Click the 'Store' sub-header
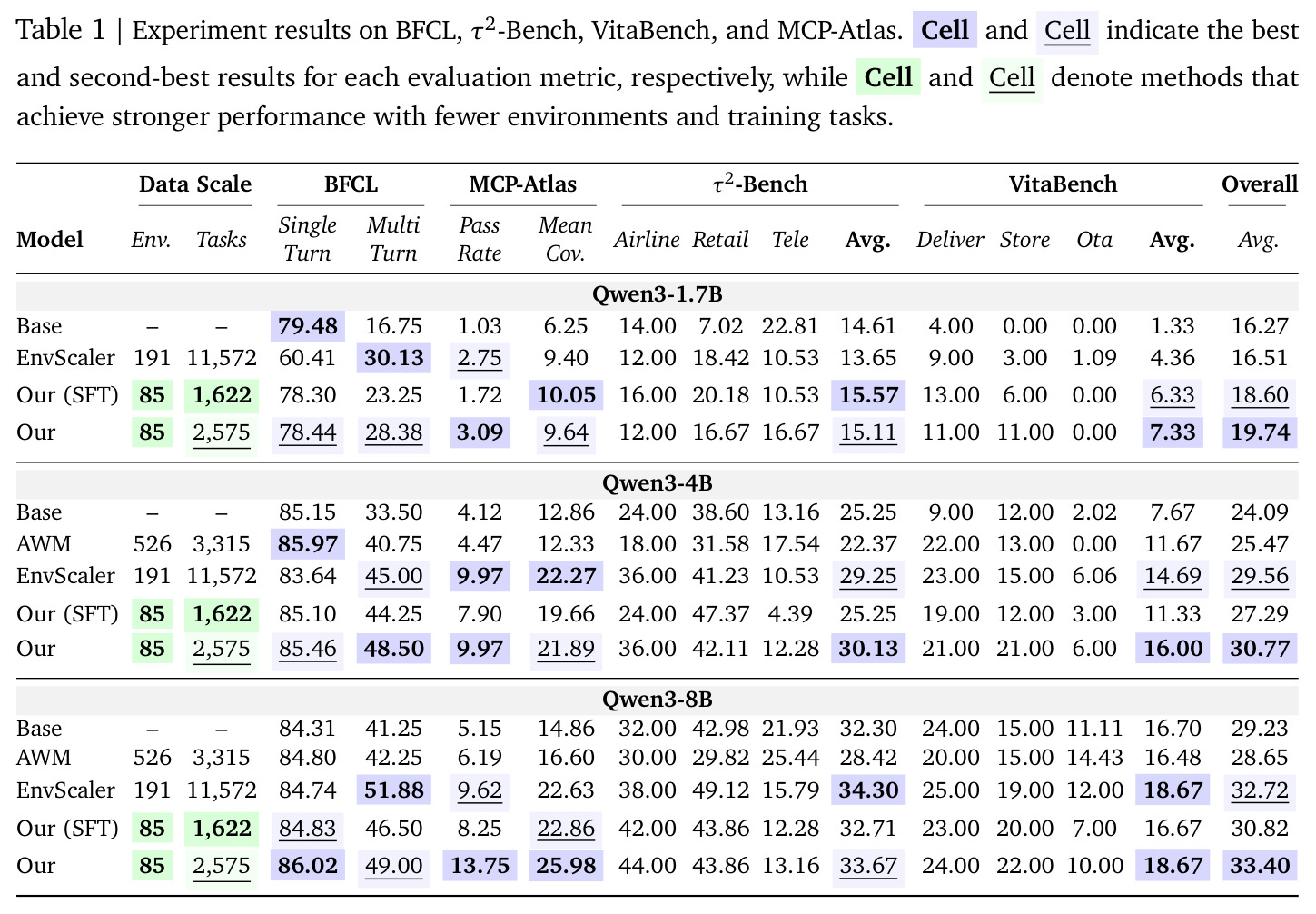Viewport: 1316px width, 914px height. [1024, 240]
